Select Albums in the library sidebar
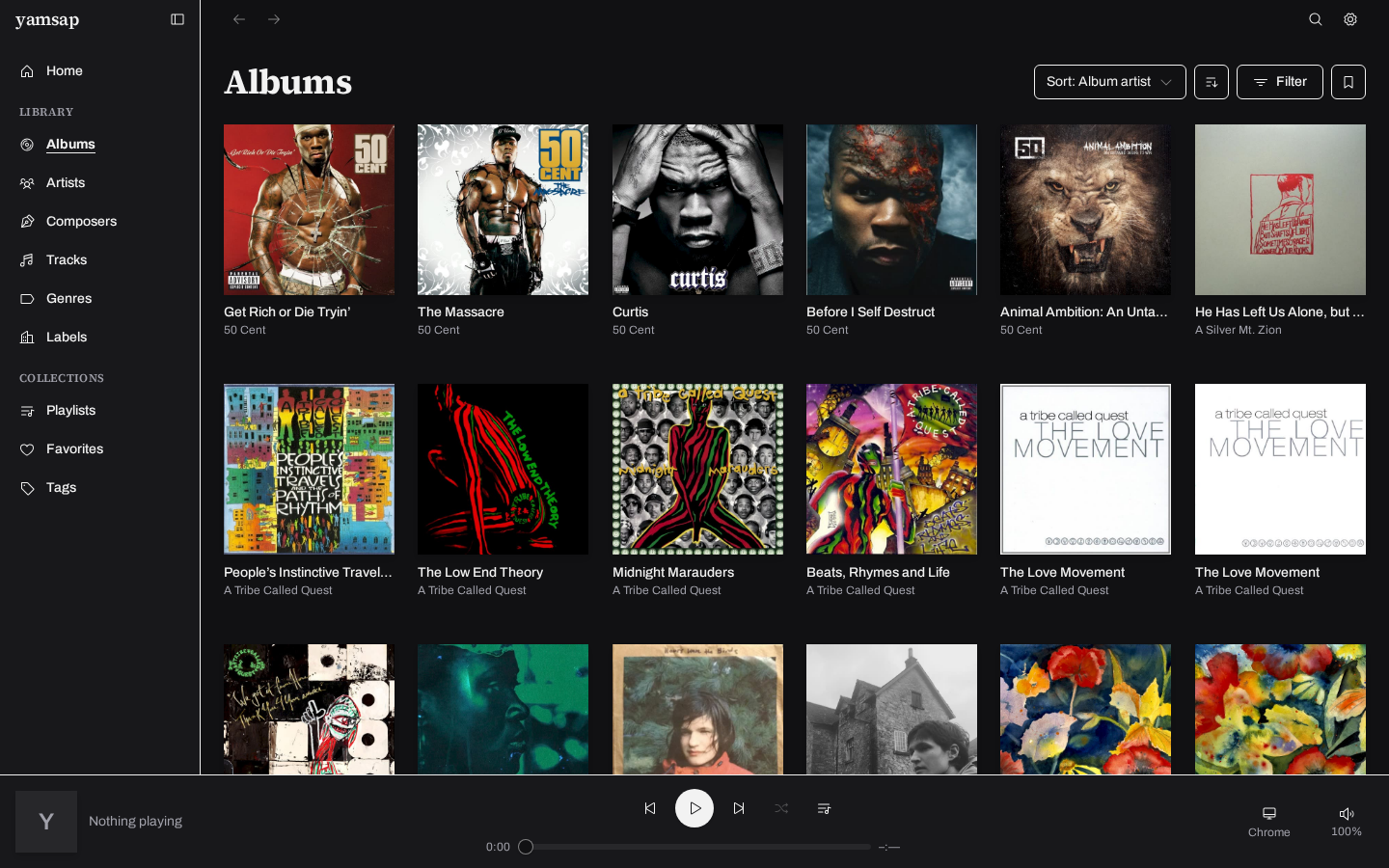 [100, 145]
